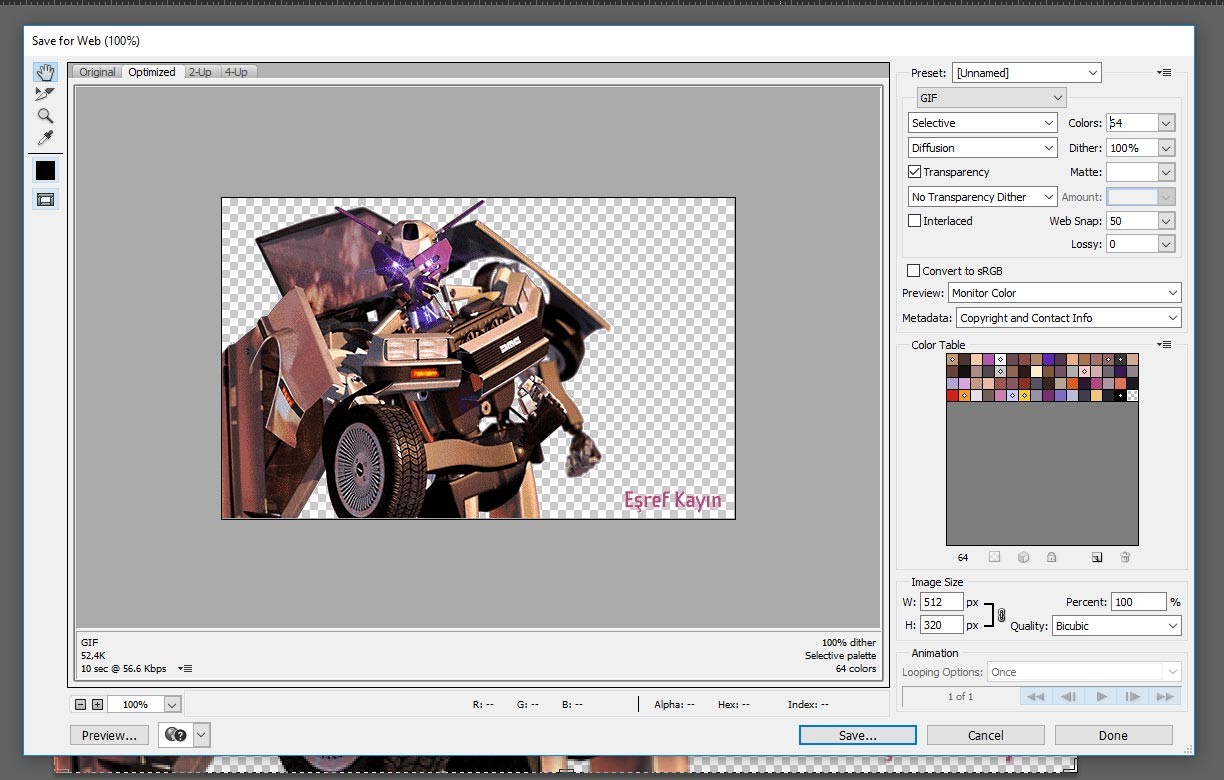The image size is (1224, 780).
Task: Select the Eyedropper tool
Action: 45,138
